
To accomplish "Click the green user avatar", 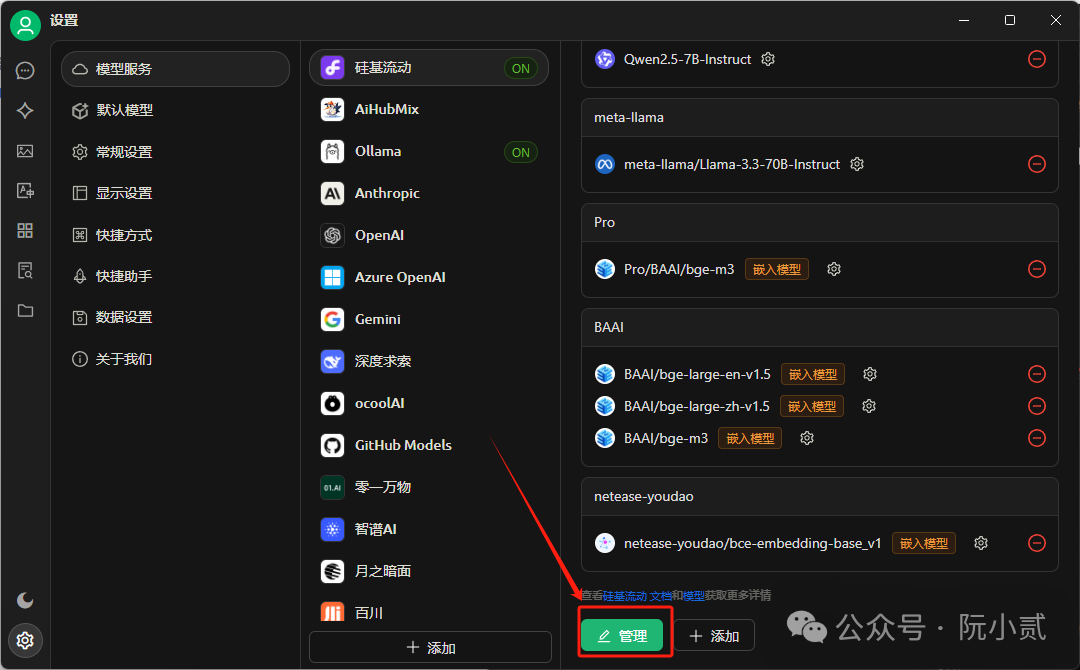I will 25,25.
